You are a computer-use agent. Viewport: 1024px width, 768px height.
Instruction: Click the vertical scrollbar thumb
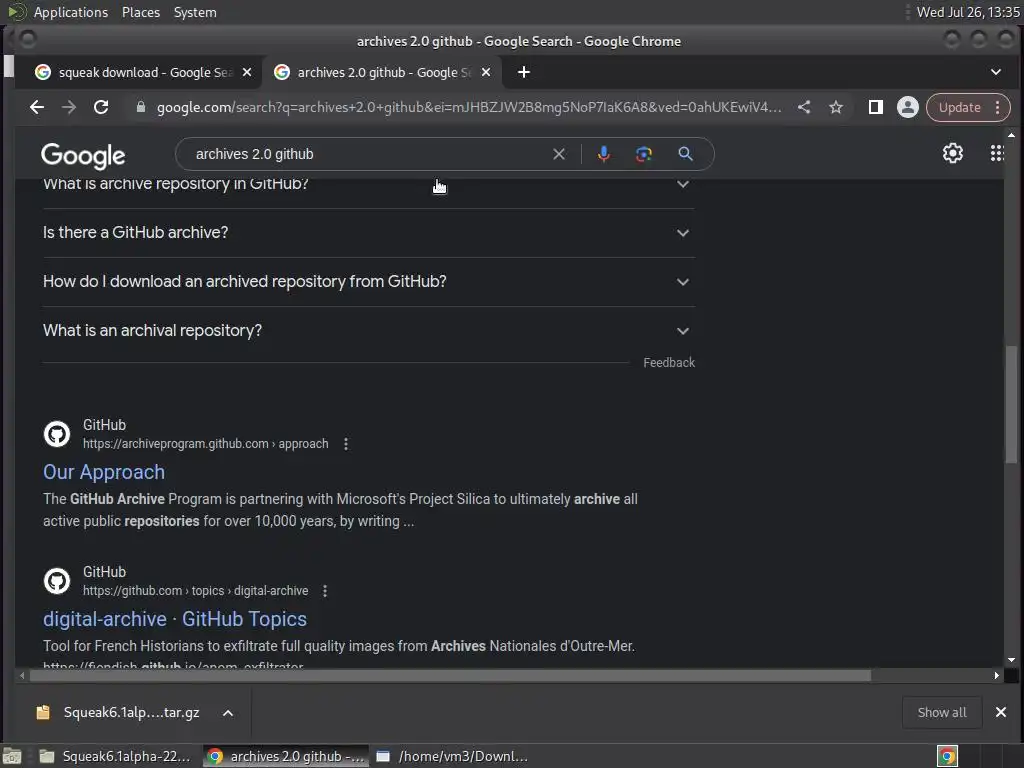1011,404
